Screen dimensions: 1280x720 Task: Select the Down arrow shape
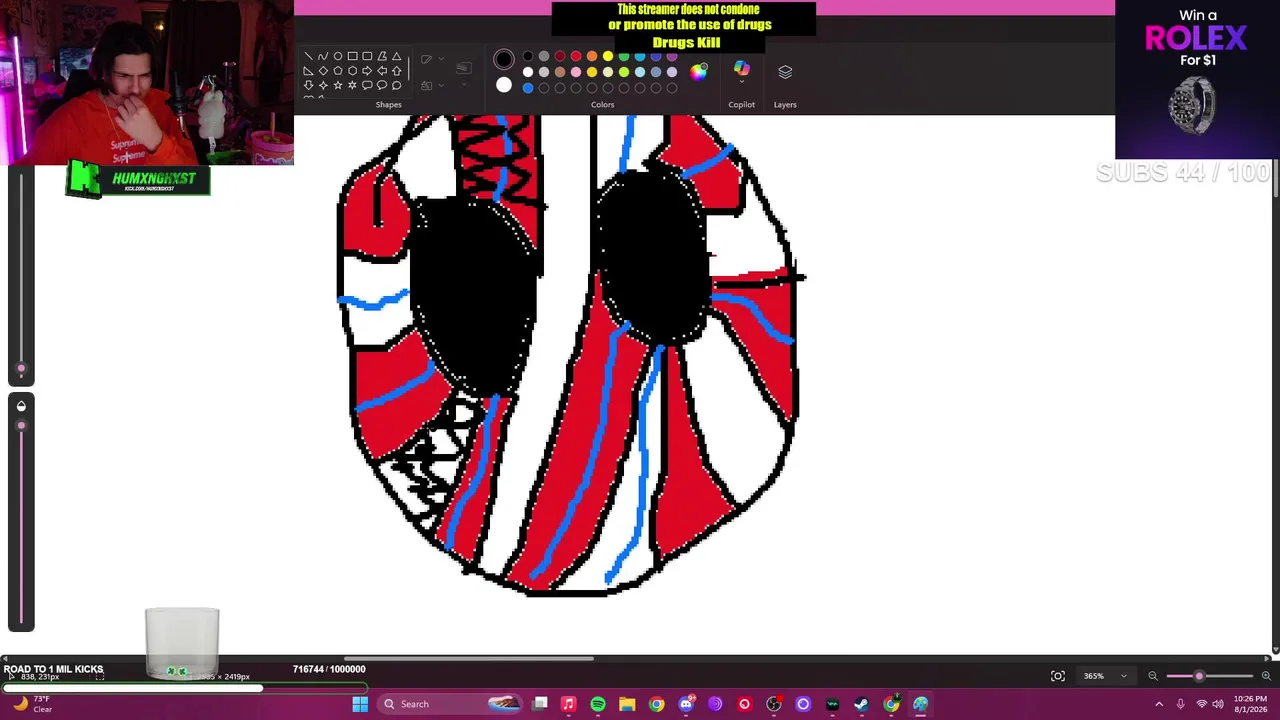(308, 85)
